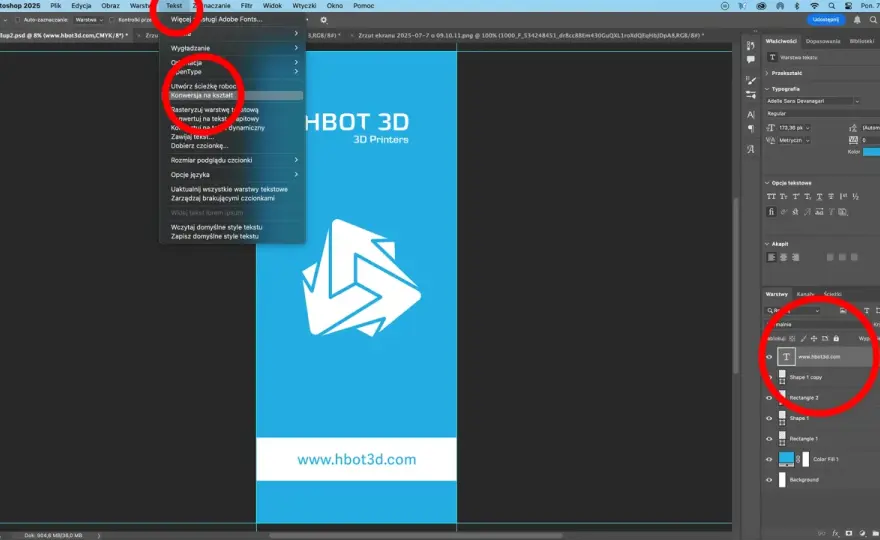Open the Comments speech-bubble panel icon
This screenshot has height=540, width=880.
click(x=750, y=60)
